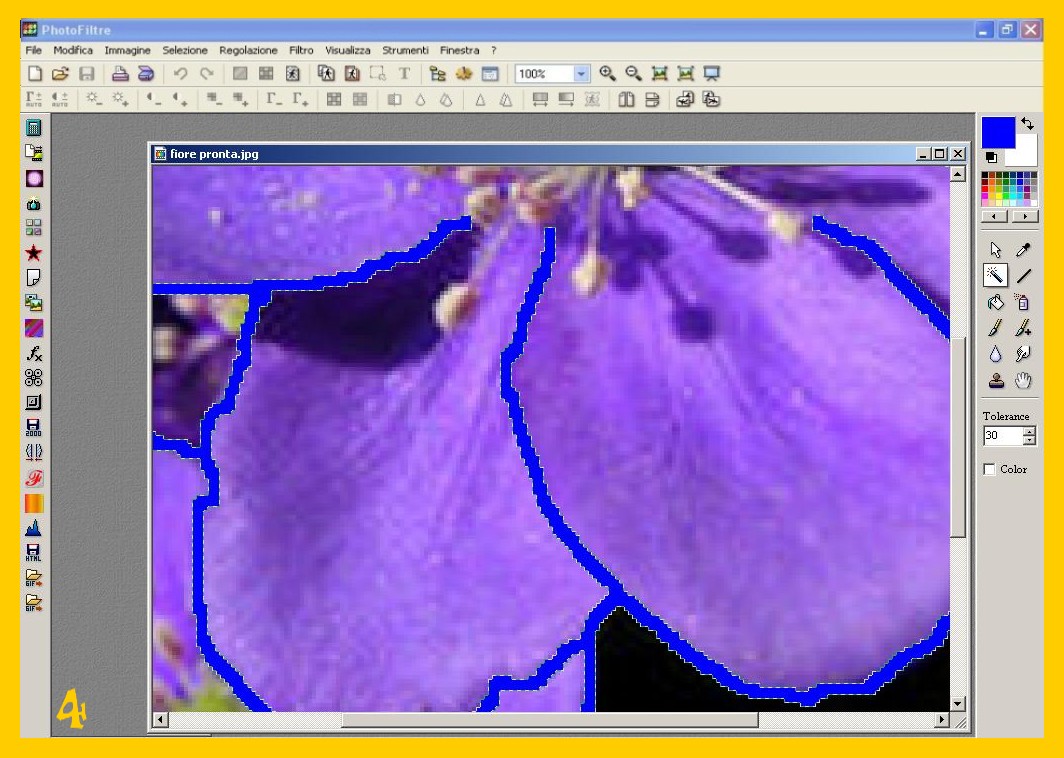Image resolution: width=1064 pixels, height=758 pixels.
Task: Select the Line drawing tool
Action: pos(1023,276)
